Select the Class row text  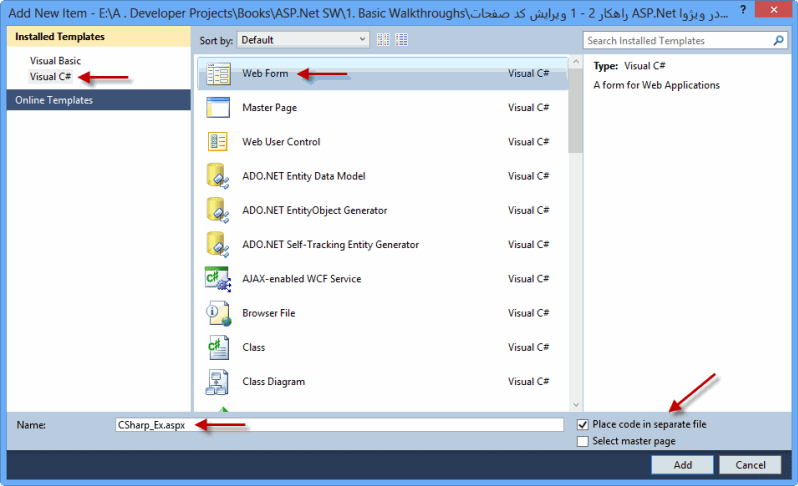coord(253,347)
